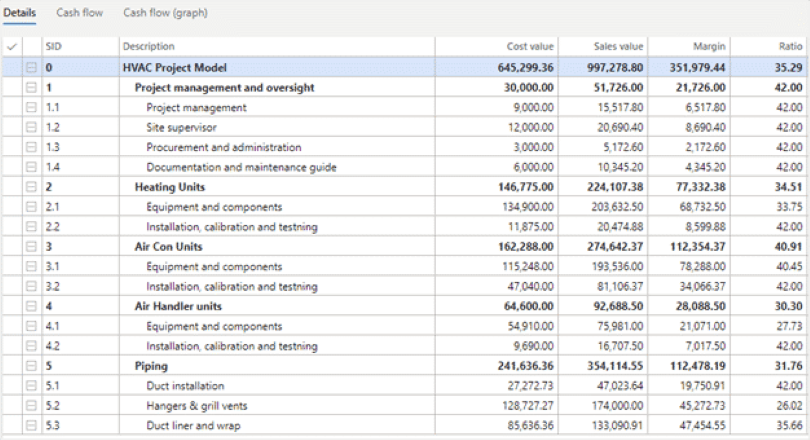Collapse the Project management and oversight group
This screenshot has width=810, height=440.
click(31, 88)
